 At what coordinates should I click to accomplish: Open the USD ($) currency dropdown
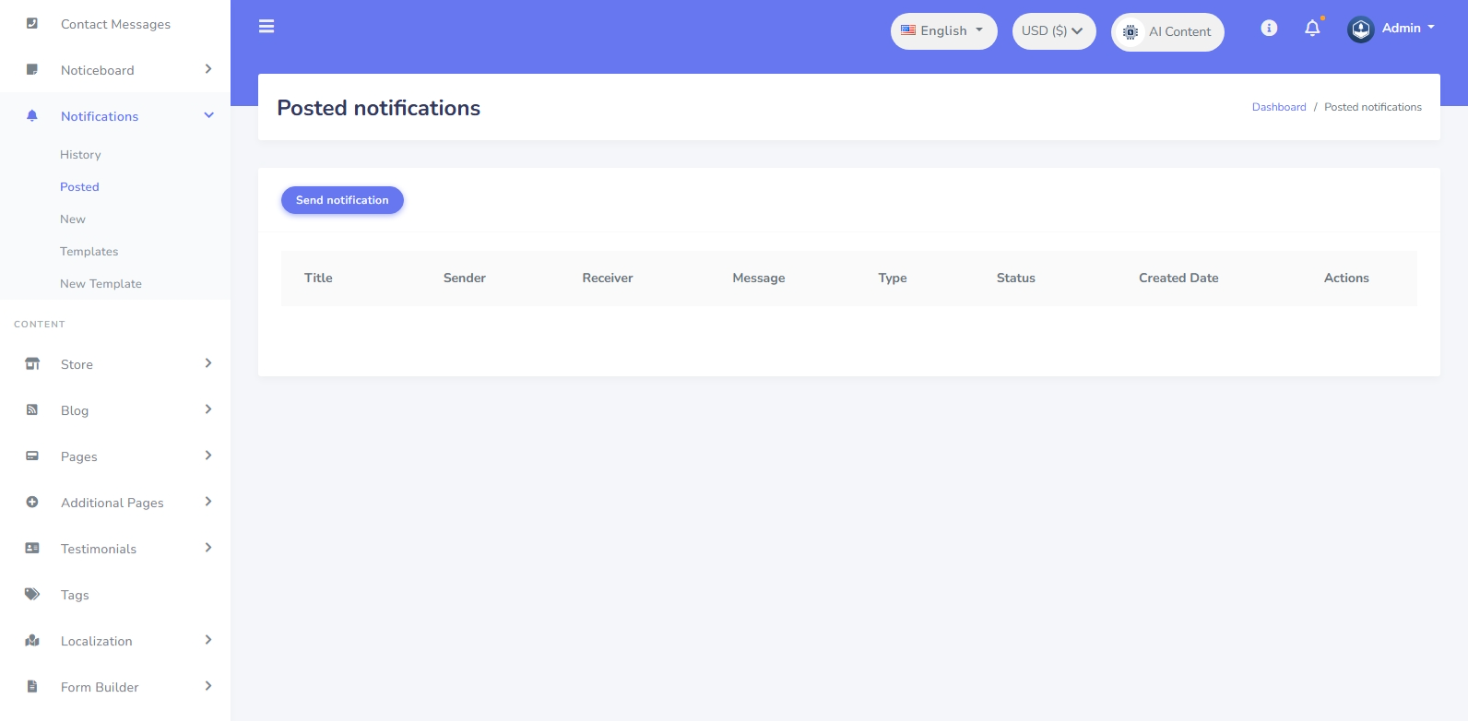(1054, 31)
